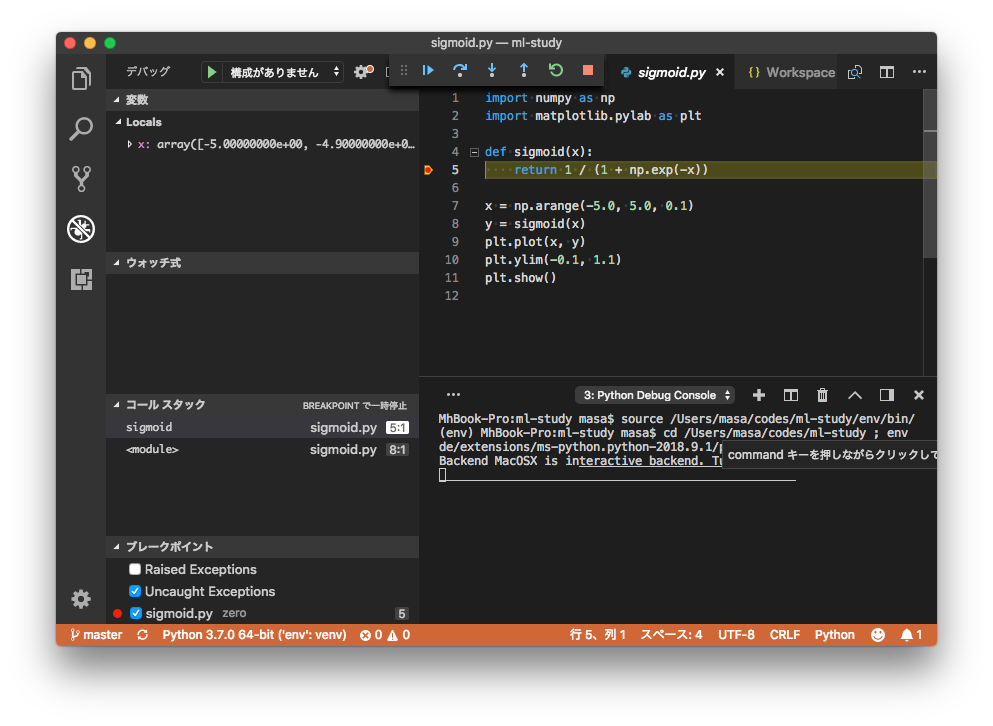
Task: Open editor More Actions ellipsis
Action: coord(919,72)
